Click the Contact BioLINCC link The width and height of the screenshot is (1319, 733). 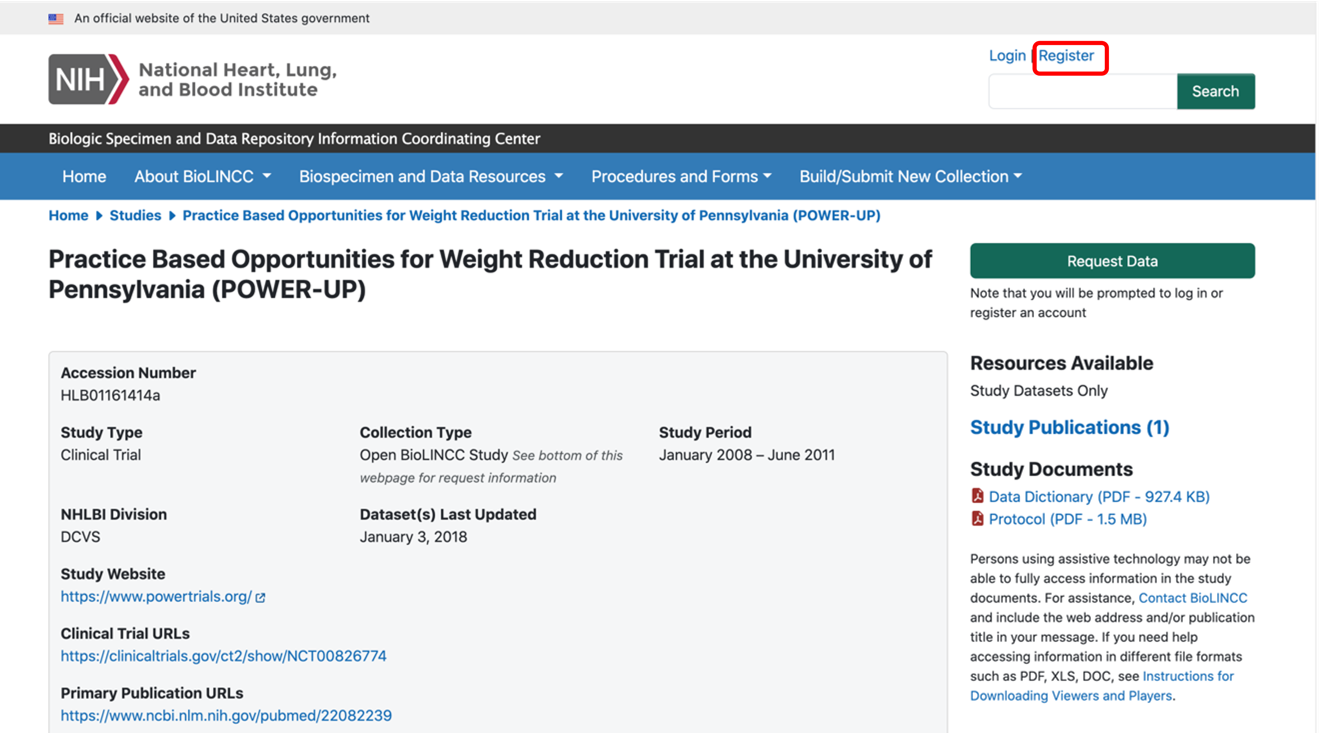(x=1193, y=598)
